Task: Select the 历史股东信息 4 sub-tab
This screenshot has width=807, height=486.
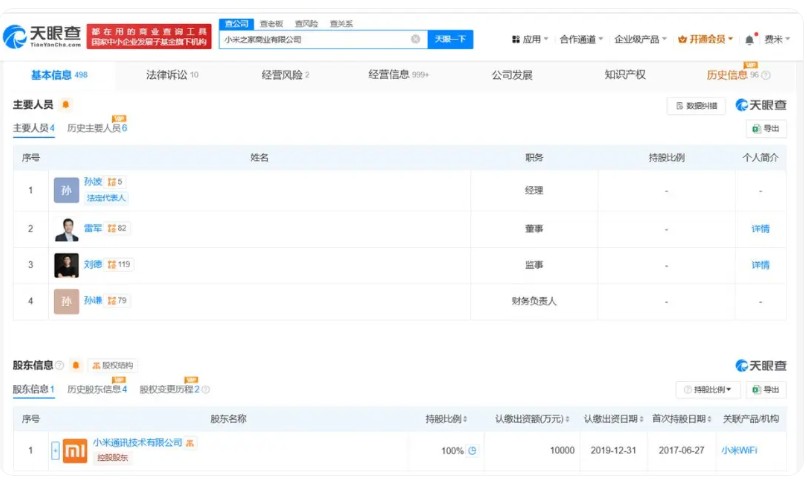Action: point(97,389)
